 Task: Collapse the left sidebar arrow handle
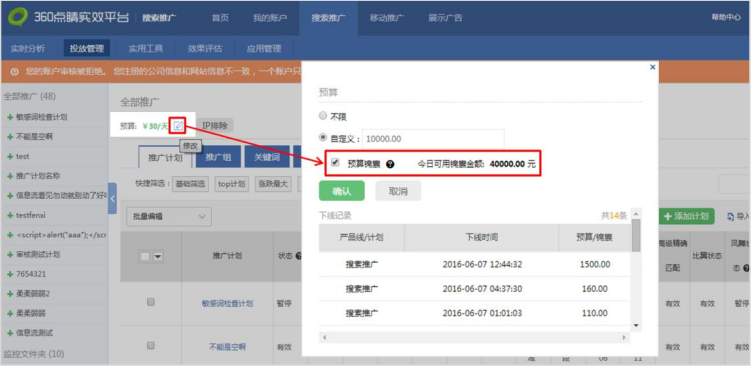pos(112,198)
